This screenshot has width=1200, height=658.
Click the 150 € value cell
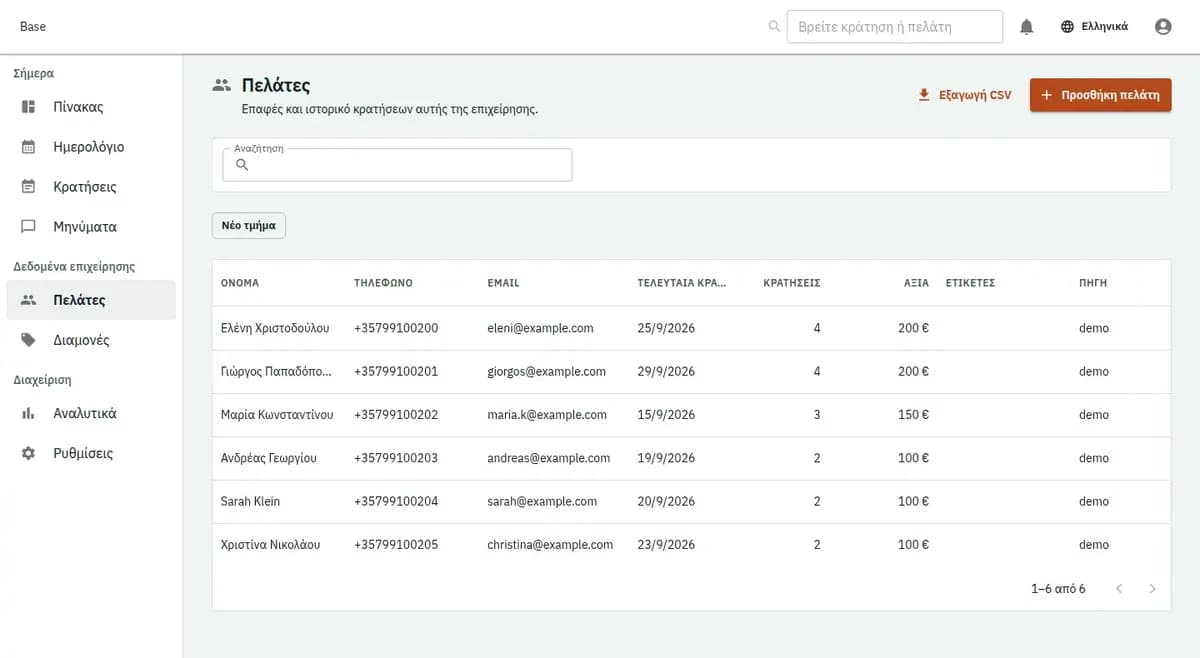tap(914, 415)
